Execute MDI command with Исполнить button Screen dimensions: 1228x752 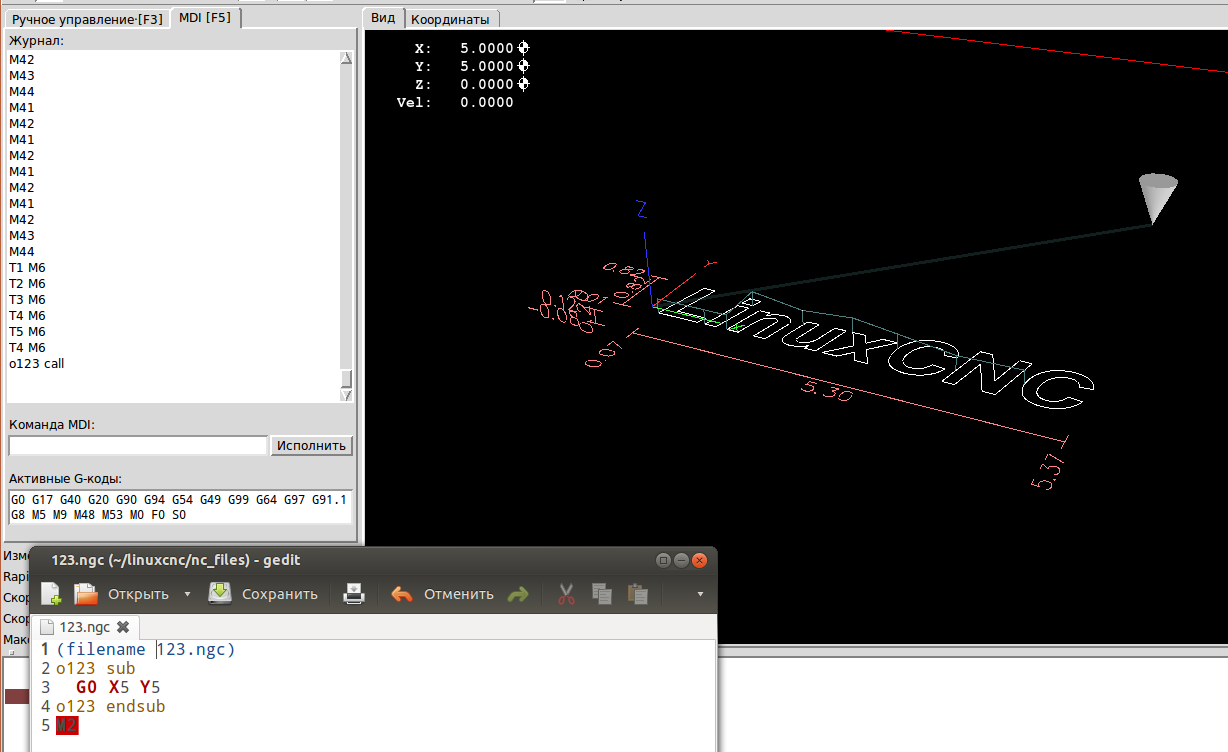[311, 445]
